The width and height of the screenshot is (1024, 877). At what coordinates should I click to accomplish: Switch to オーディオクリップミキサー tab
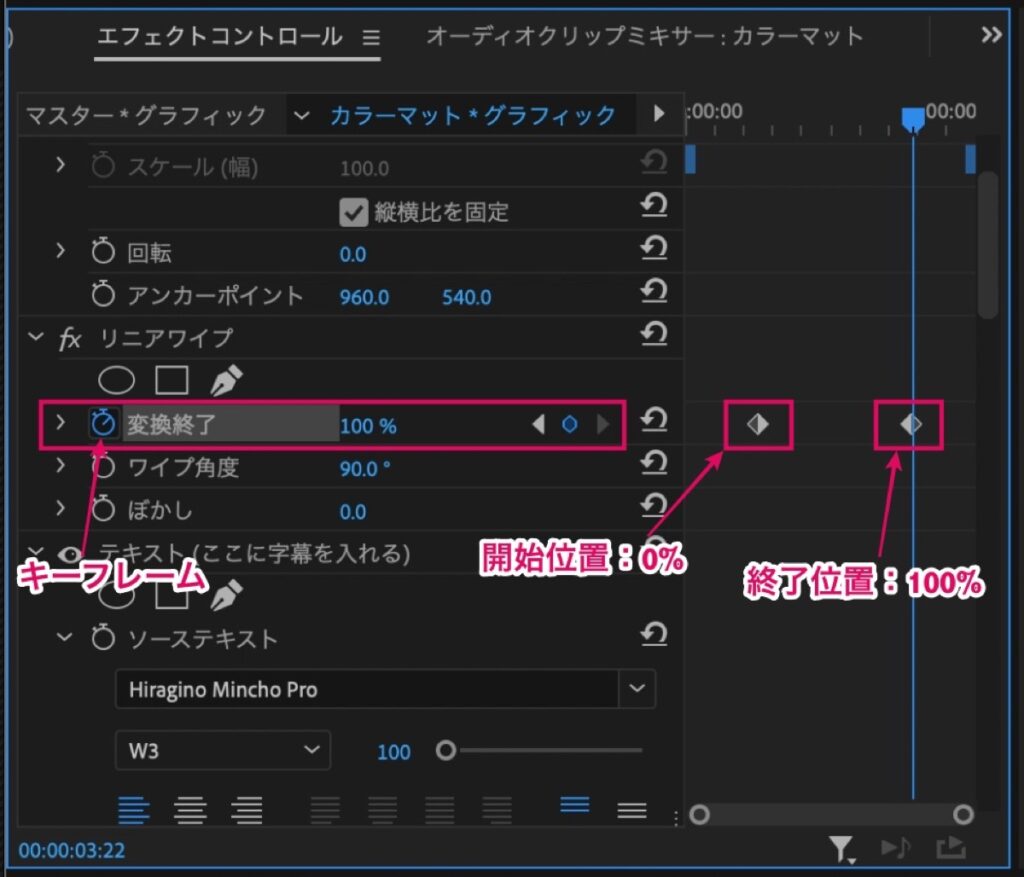click(x=644, y=36)
